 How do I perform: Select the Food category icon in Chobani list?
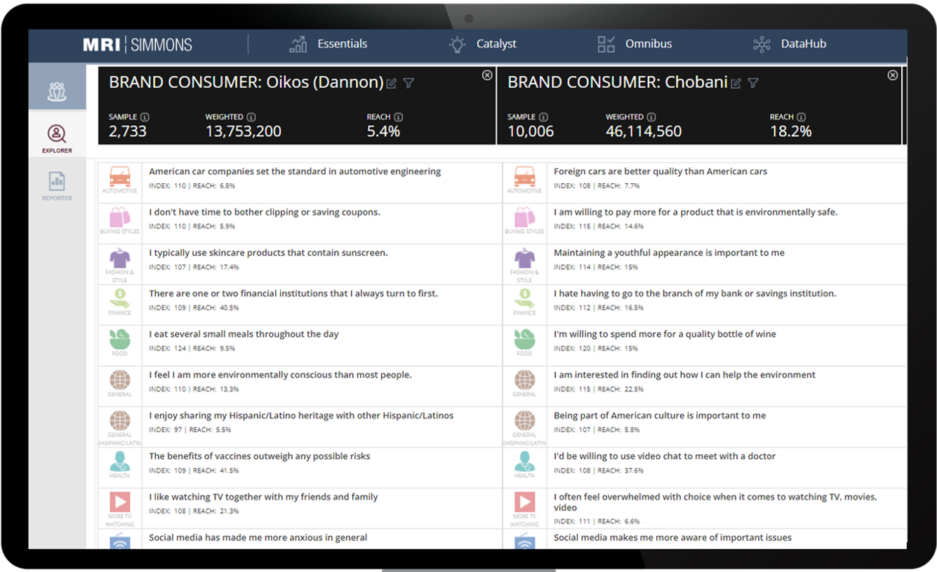524,341
